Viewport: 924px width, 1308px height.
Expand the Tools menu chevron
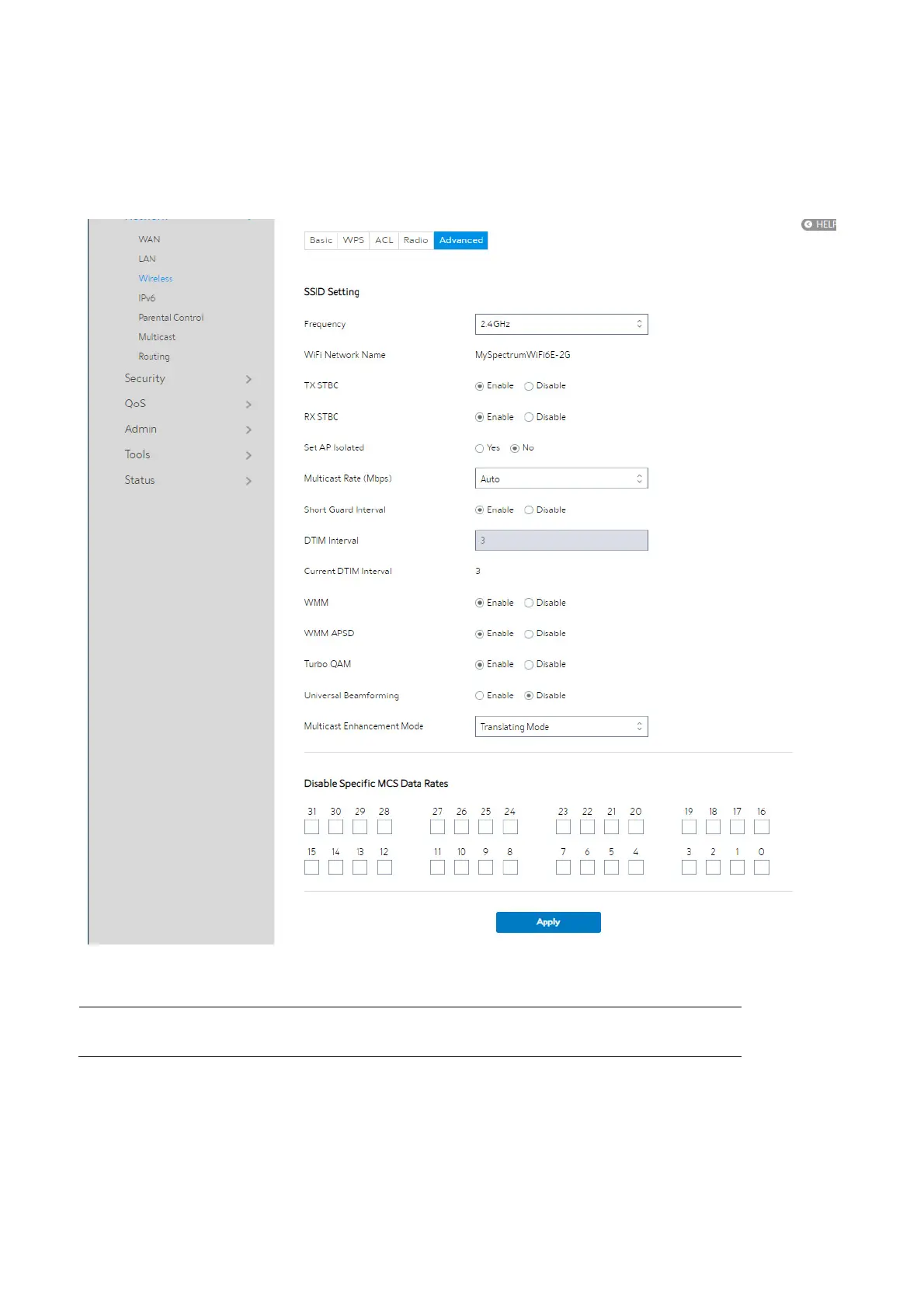248,455
